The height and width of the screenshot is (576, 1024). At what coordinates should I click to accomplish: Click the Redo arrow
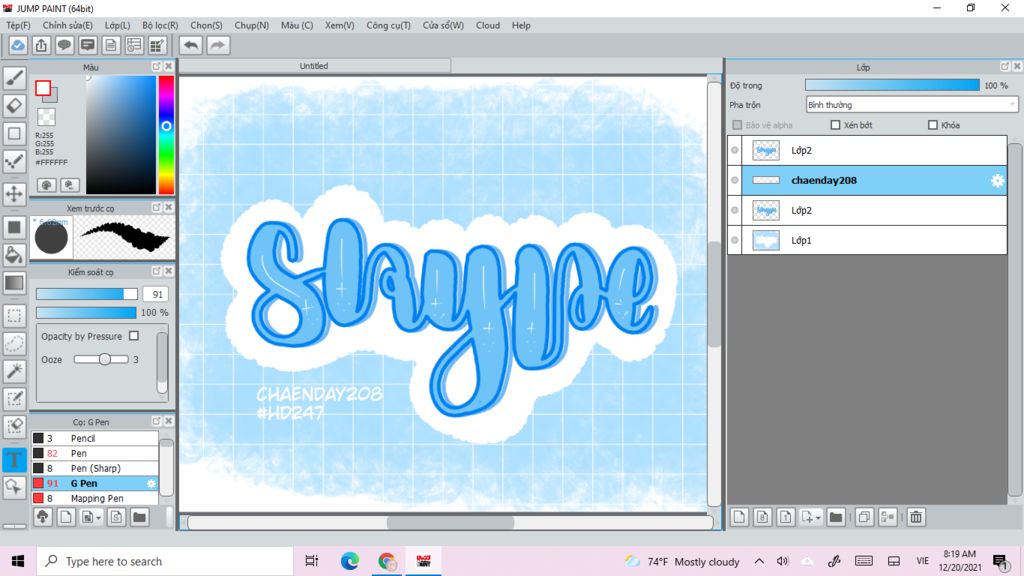(218, 45)
